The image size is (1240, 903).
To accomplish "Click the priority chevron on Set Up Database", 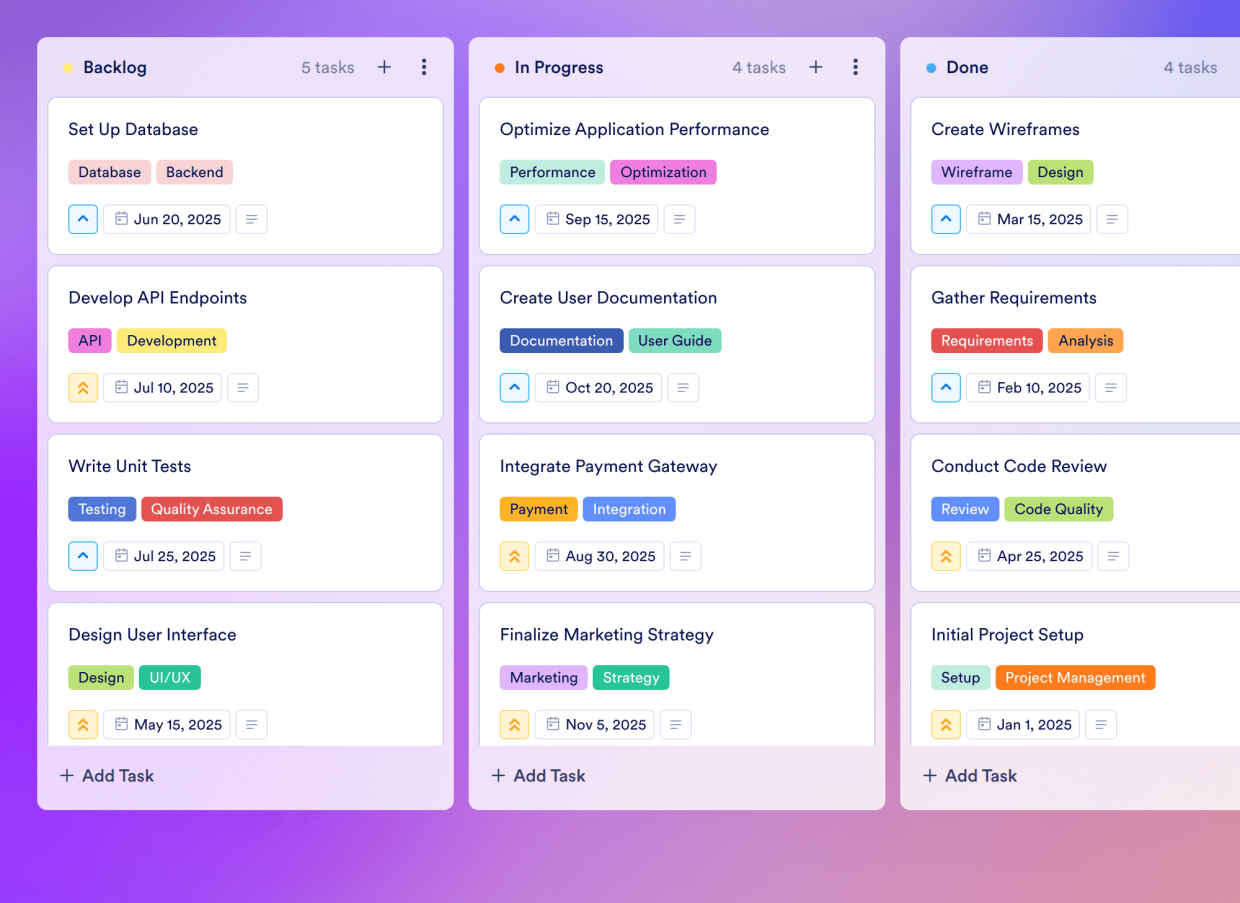I will (83, 219).
